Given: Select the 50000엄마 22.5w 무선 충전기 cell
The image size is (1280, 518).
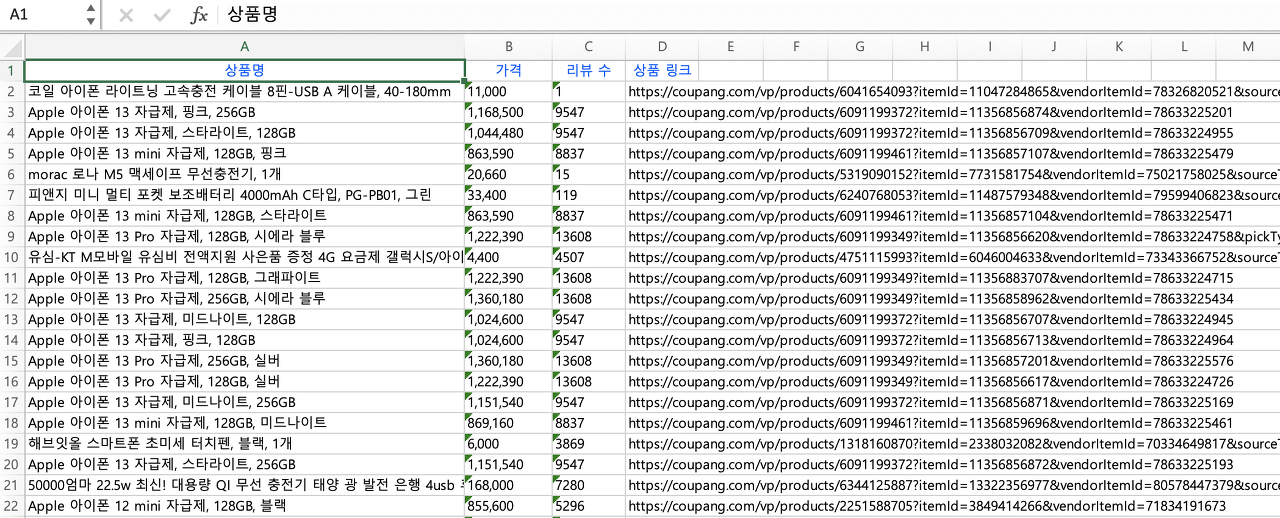Looking at the screenshot, I should 245,485.
